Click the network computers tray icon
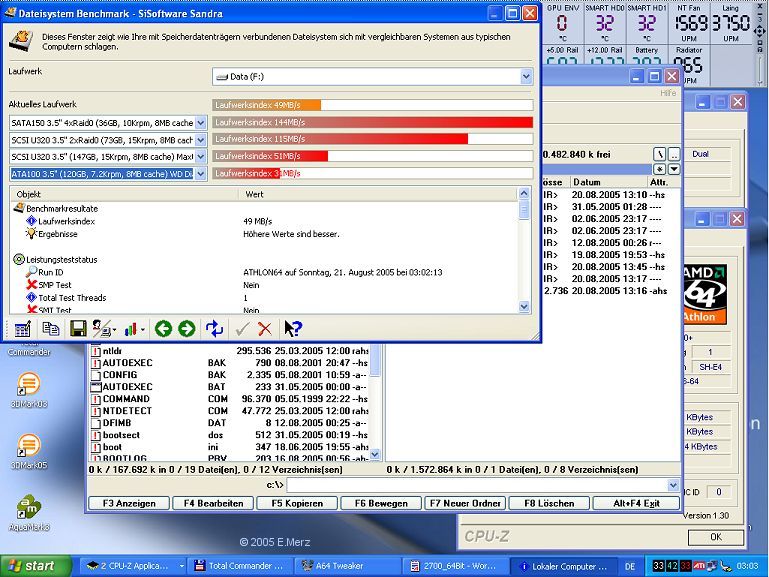The width and height of the screenshot is (769, 577). [711, 566]
